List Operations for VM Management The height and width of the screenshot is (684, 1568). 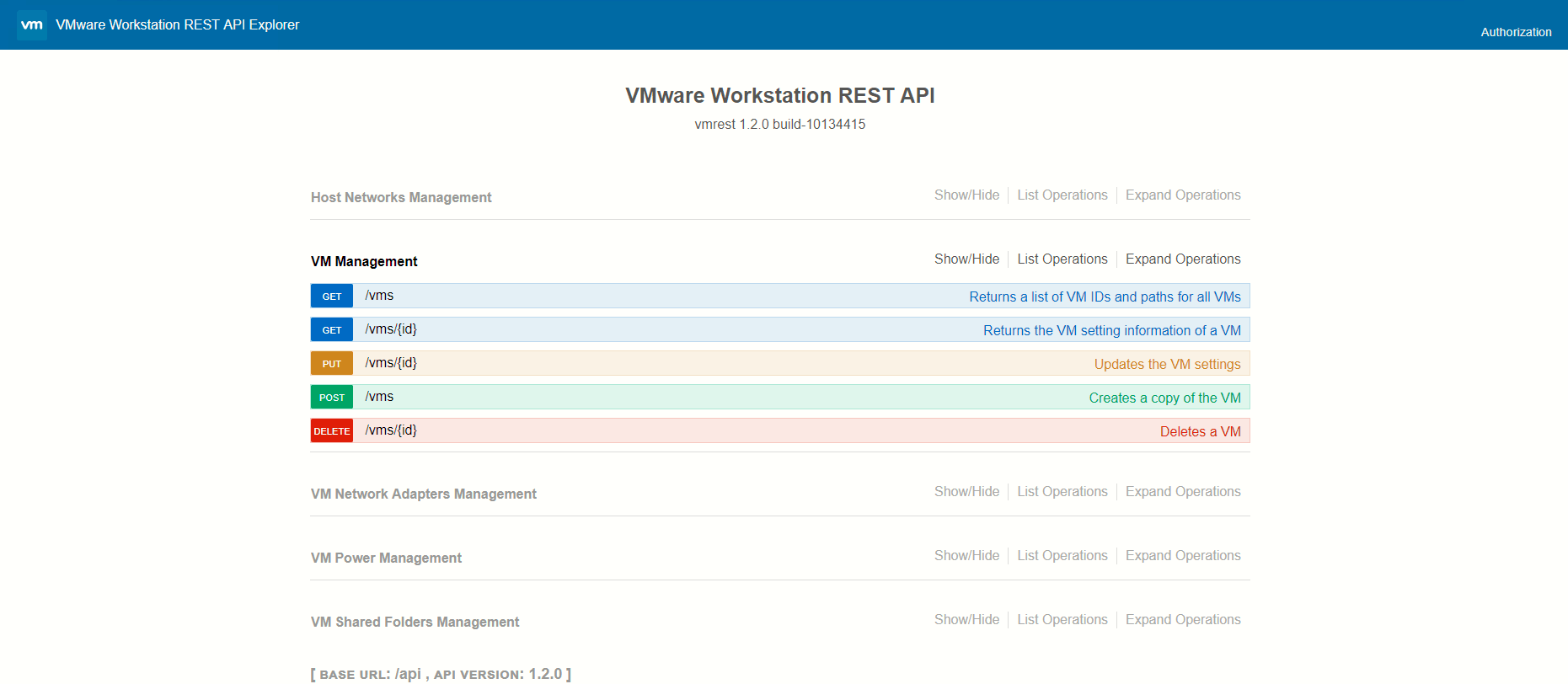coord(1062,259)
